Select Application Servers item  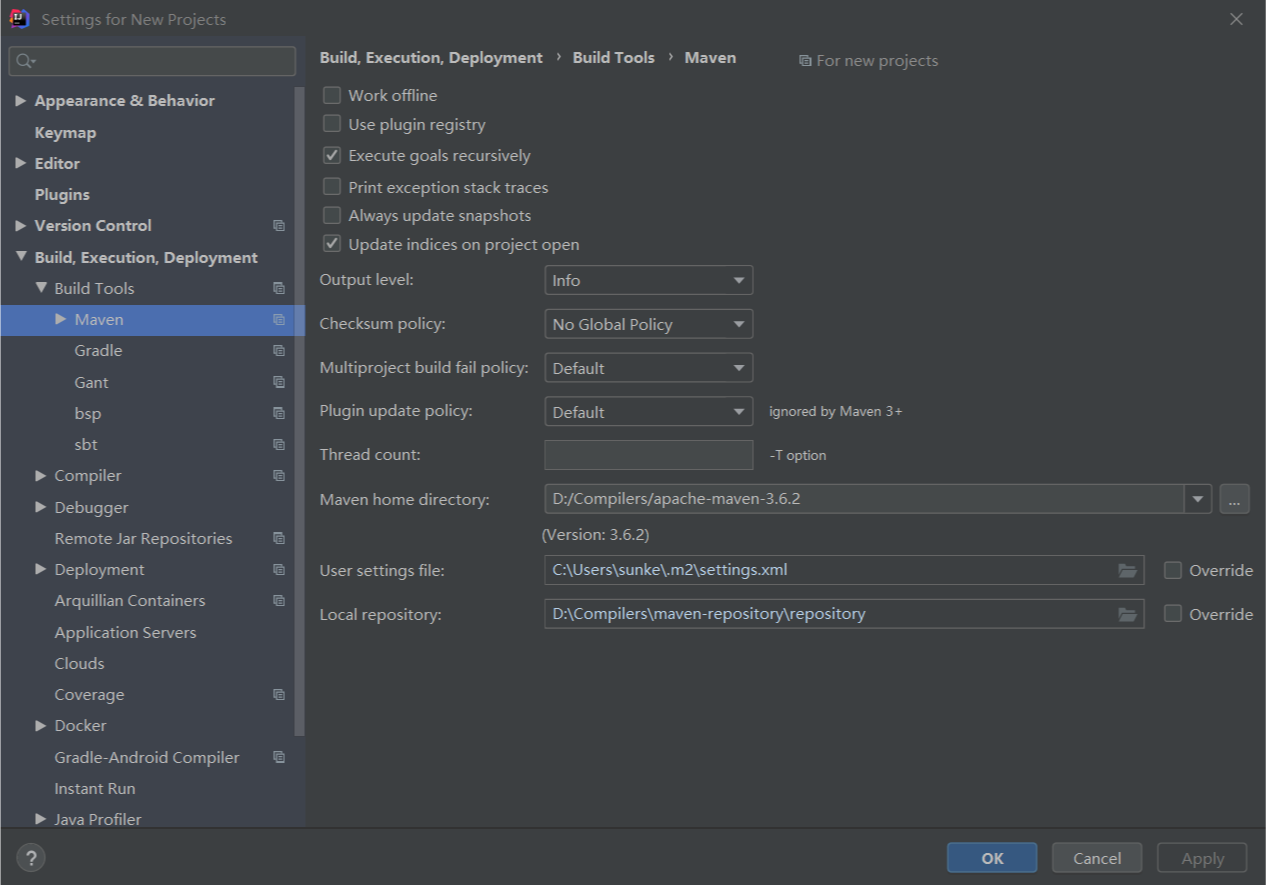(x=125, y=632)
